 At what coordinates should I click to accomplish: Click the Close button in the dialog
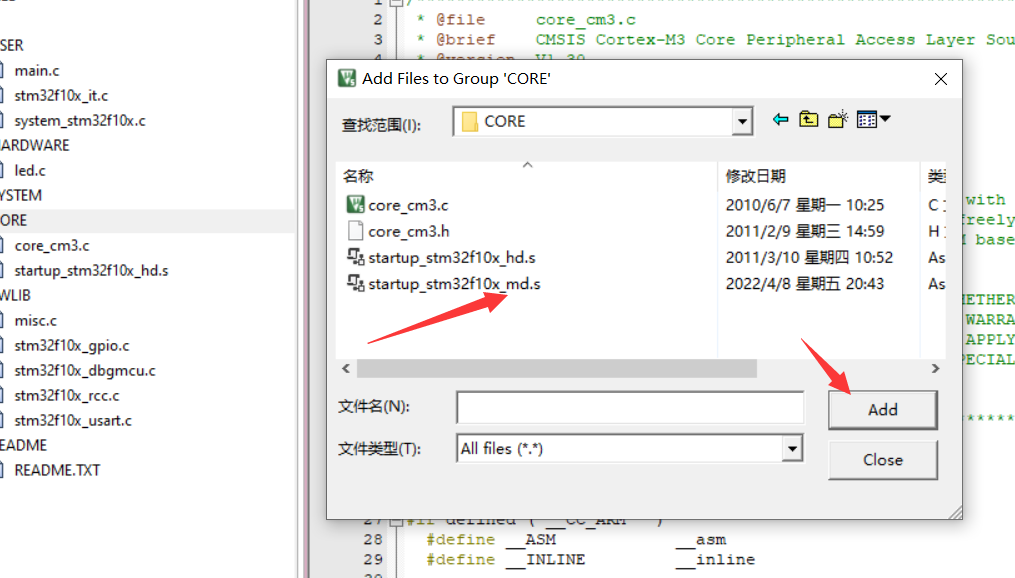pos(882,460)
